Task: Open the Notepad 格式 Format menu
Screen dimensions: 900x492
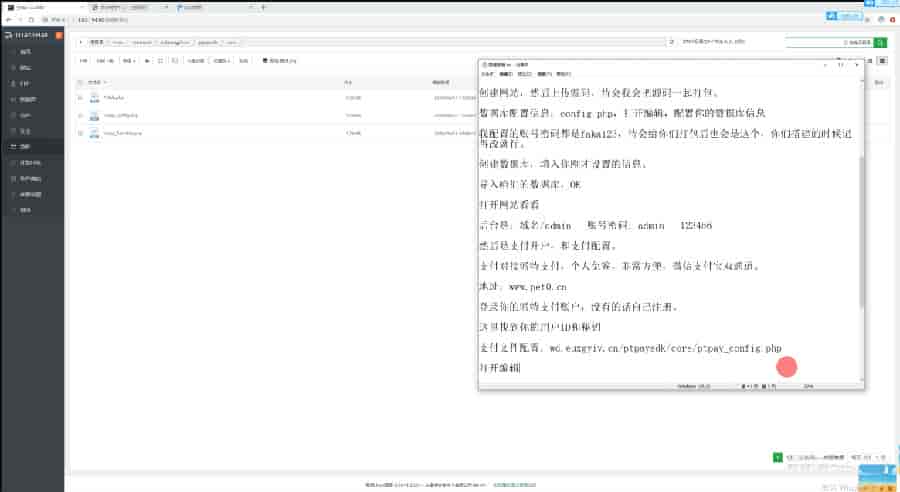Action: (525, 74)
